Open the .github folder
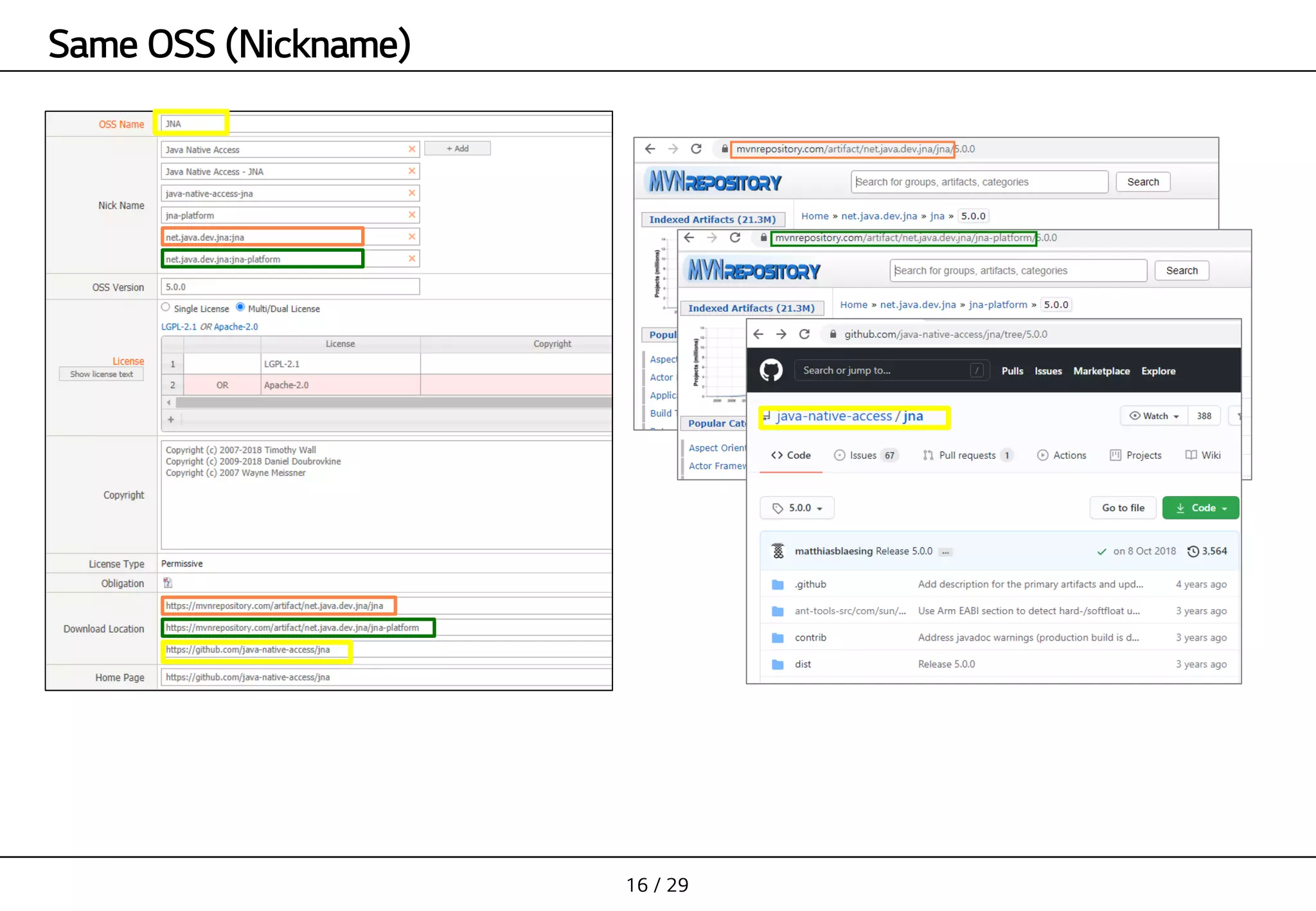 [810, 584]
